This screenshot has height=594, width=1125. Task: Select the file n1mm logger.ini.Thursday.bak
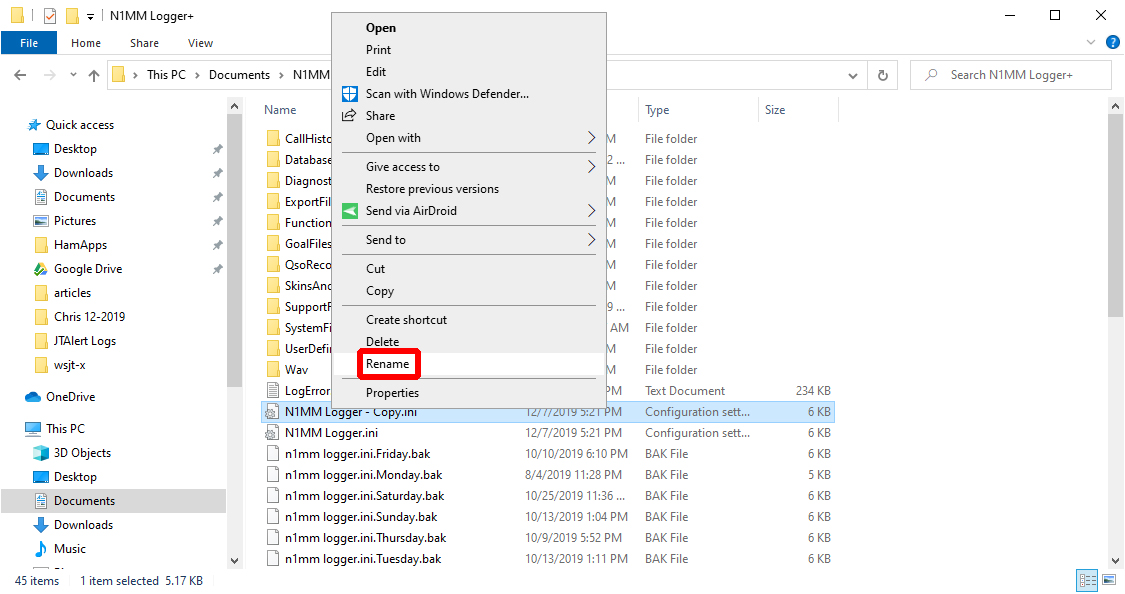coord(365,538)
